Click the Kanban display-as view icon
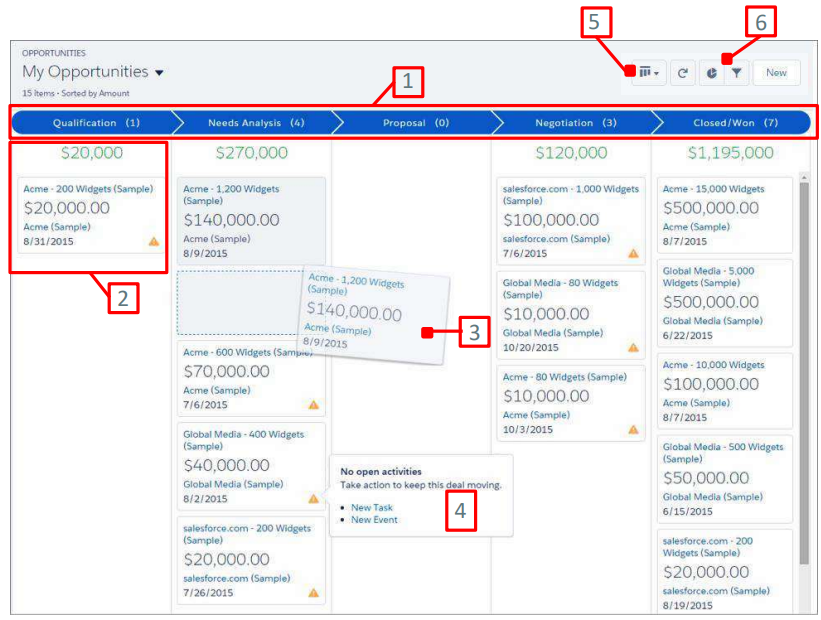 click(x=648, y=72)
